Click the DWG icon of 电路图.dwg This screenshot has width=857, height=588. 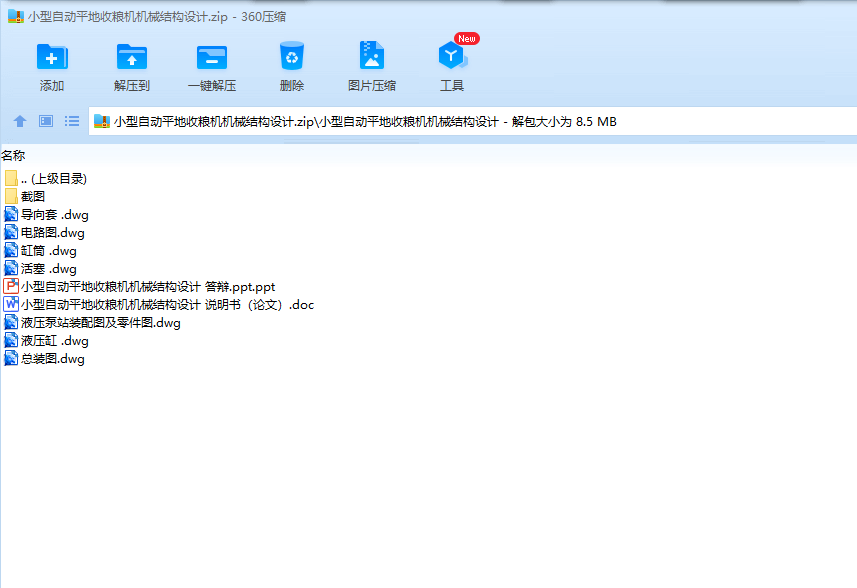(x=11, y=232)
